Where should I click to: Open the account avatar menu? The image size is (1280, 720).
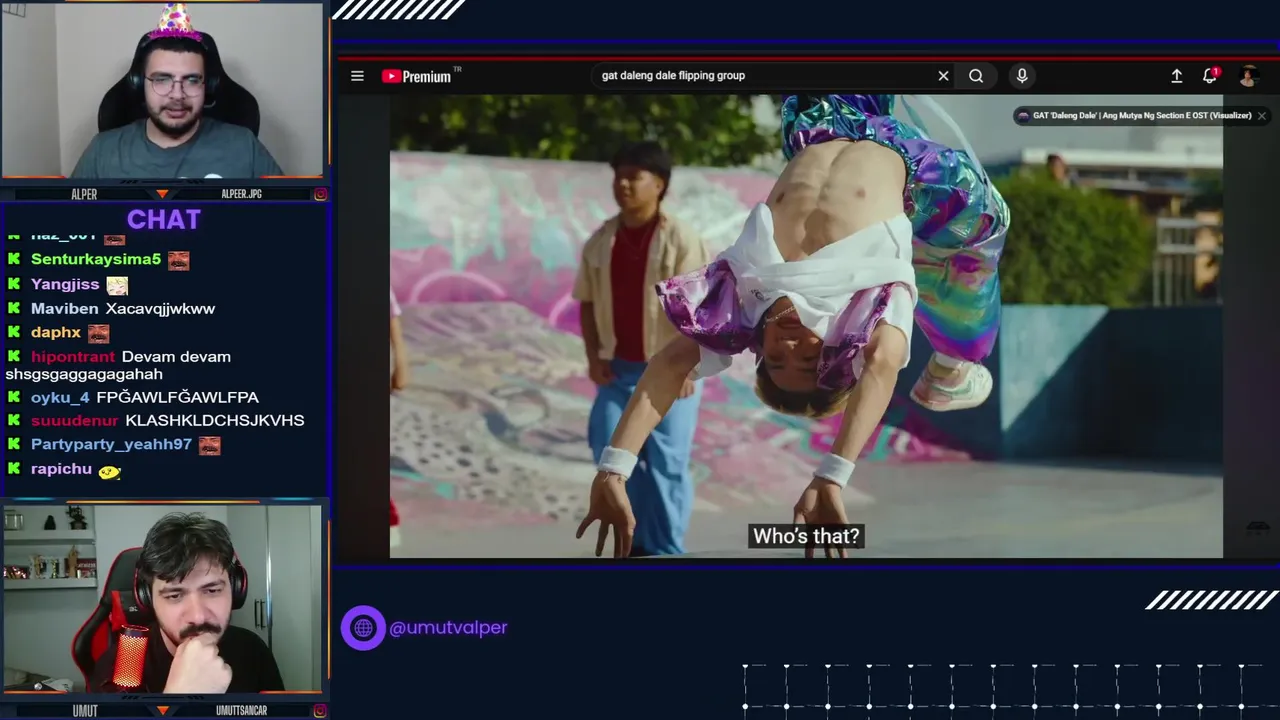click(1248, 76)
